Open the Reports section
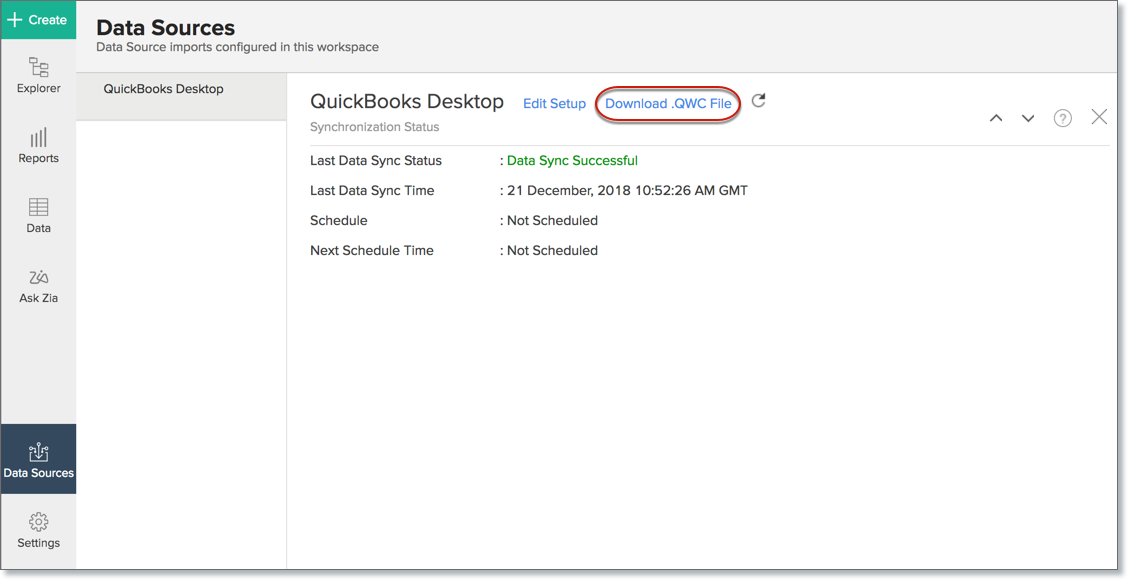This screenshot has height=580, width=1128. tap(38, 146)
